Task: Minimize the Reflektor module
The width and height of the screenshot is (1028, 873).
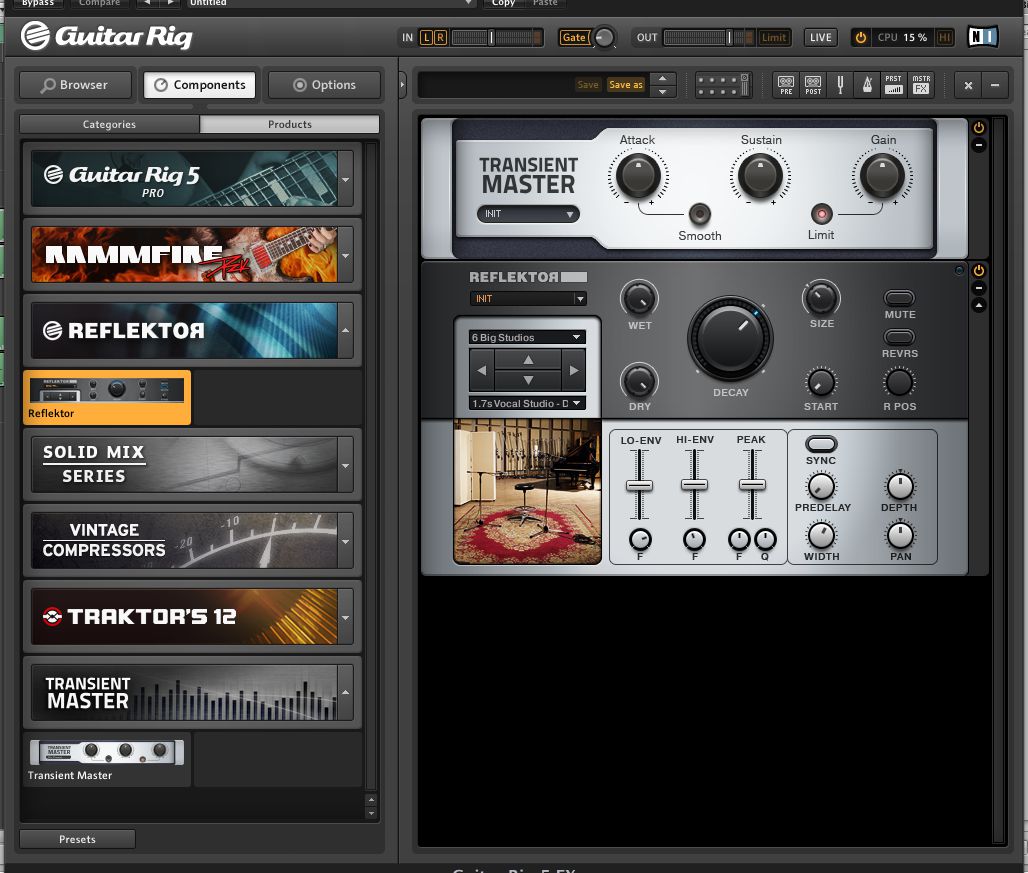Action: point(979,288)
